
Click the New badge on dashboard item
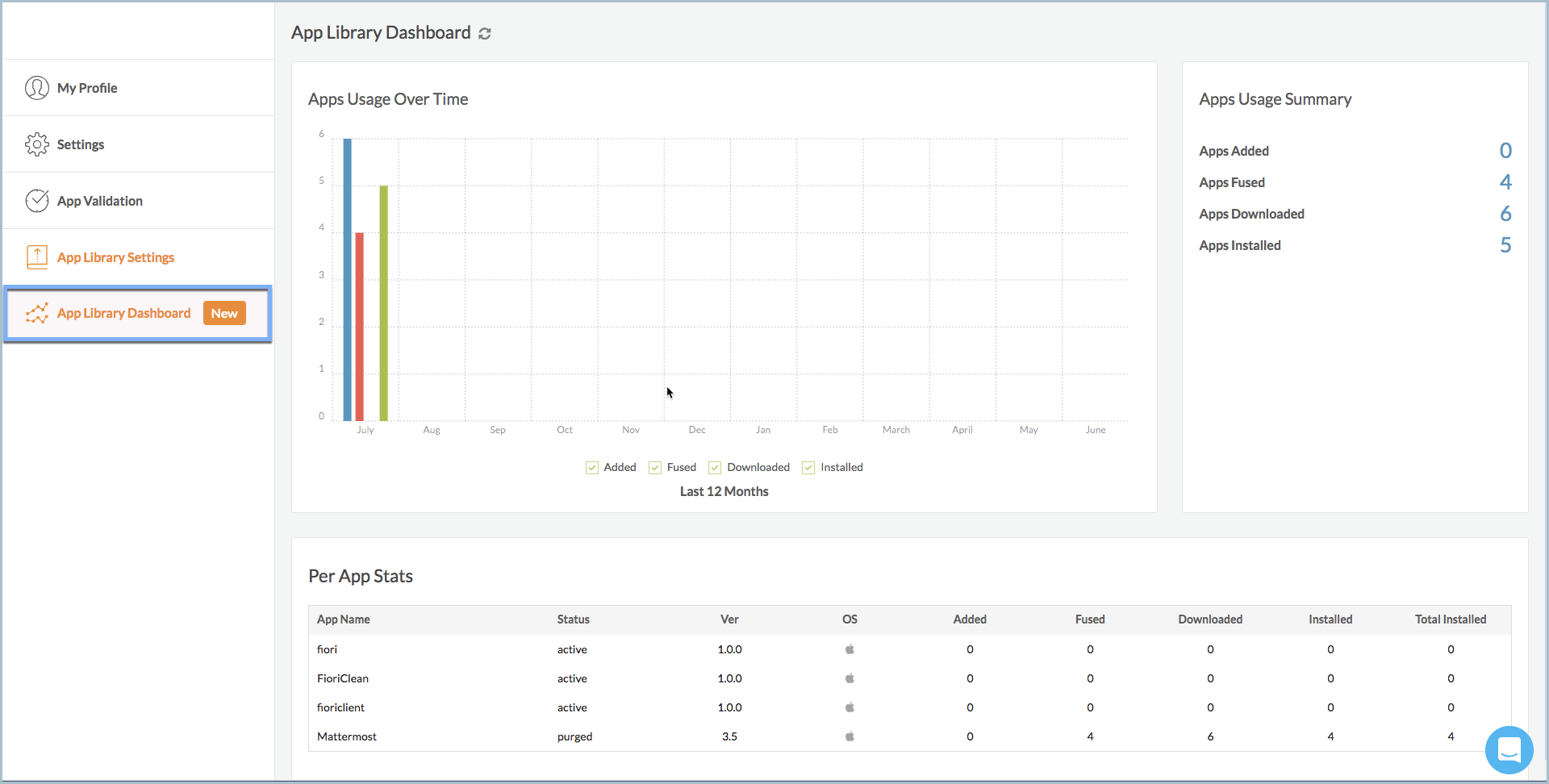[224, 314]
